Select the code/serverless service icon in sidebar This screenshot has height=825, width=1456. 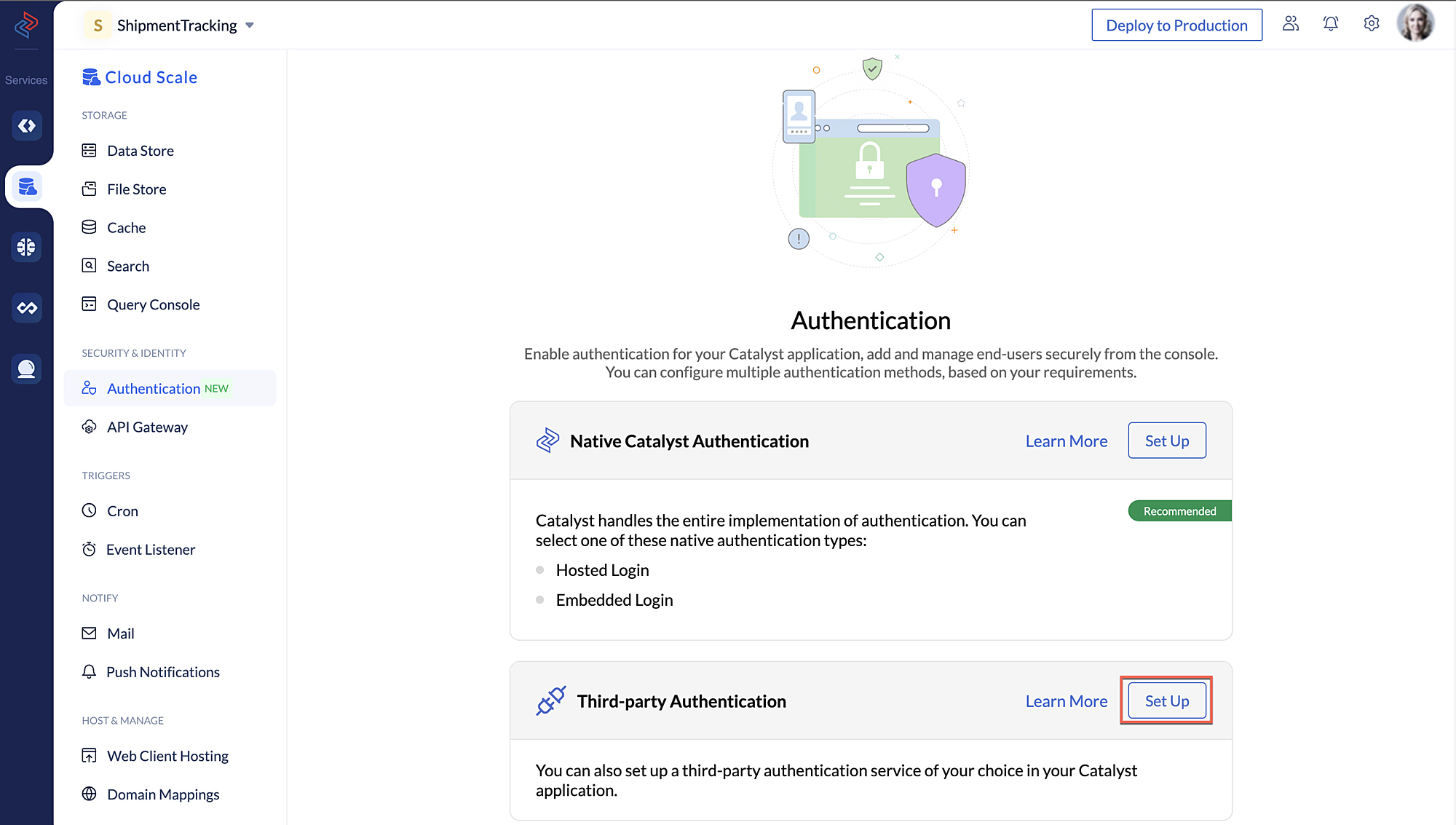pyautogui.click(x=26, y=125)
